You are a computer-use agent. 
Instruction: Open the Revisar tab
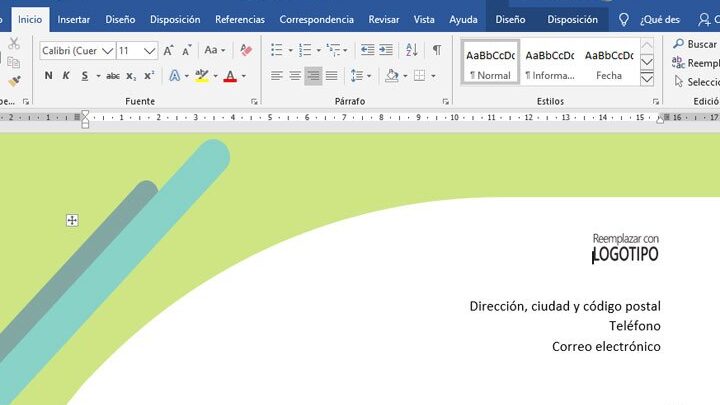tap(384, 19)
